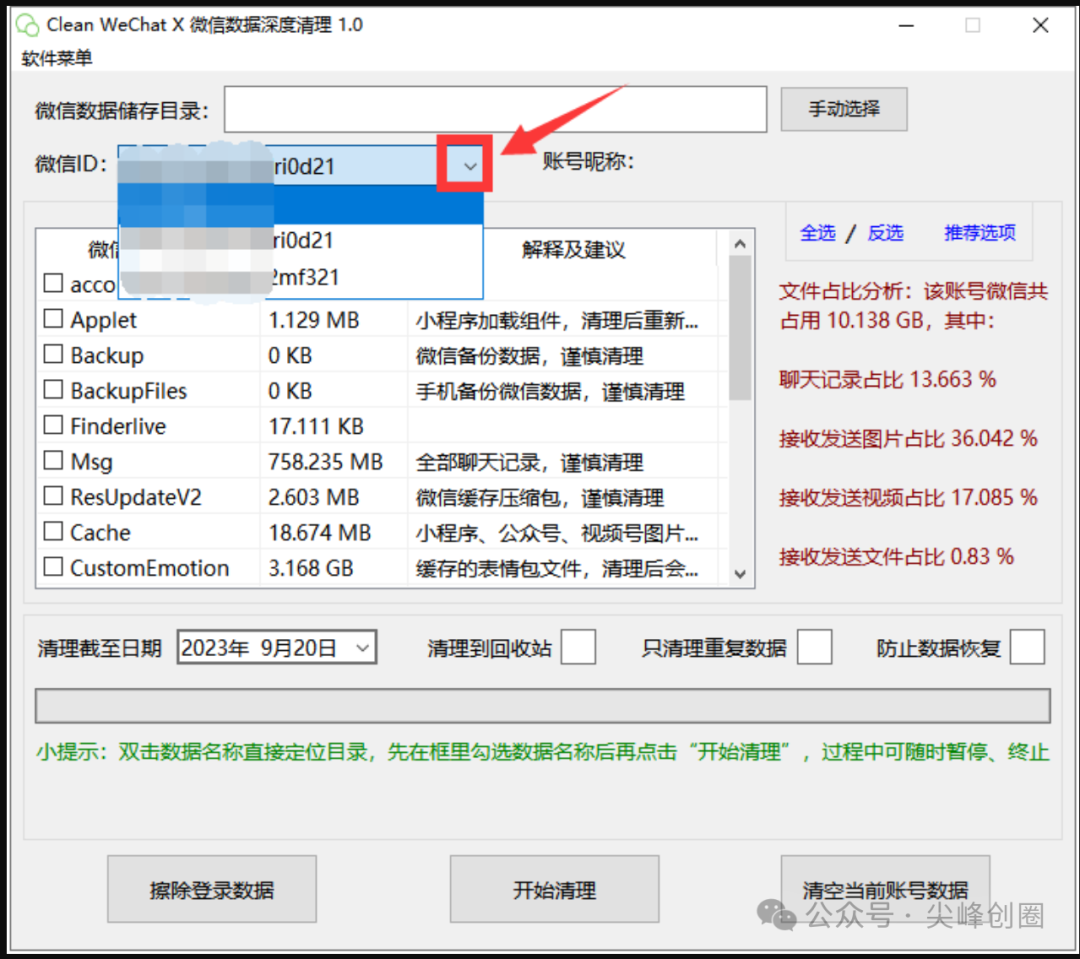Tick the Finderlive checkbox
This screenshot has width=1080, height=959.
(x=53, y=425)
